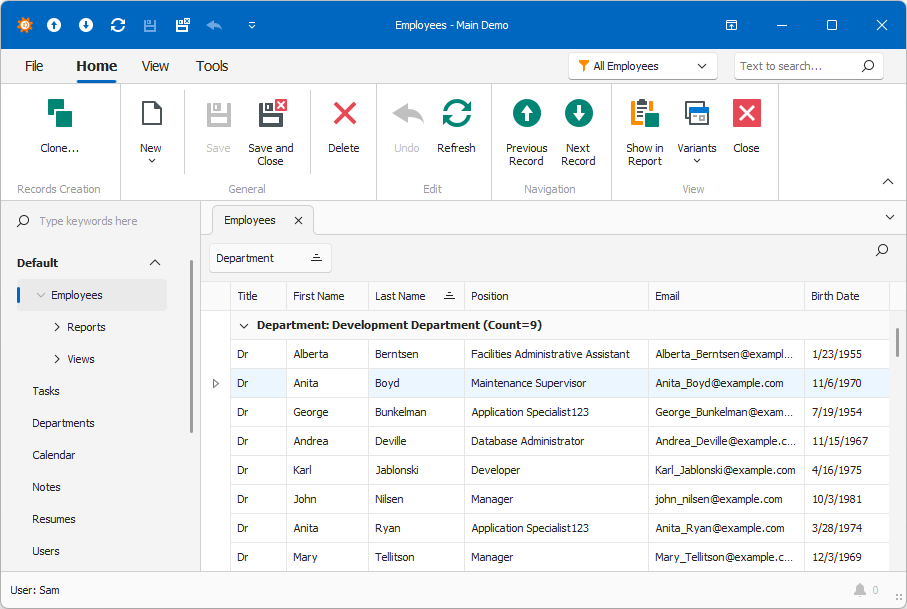
Task: Collapse the ribbon with the chevron
Action: pyautogui.click(x=887, y=182)
